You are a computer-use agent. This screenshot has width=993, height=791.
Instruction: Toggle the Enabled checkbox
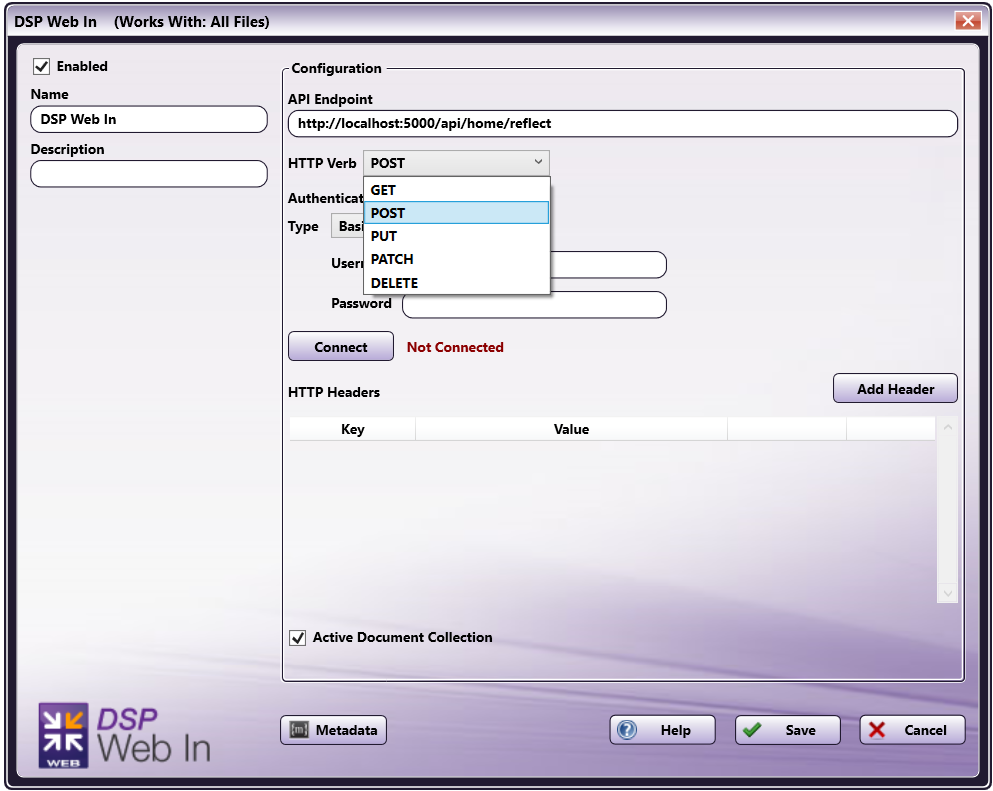click(42, 66)
